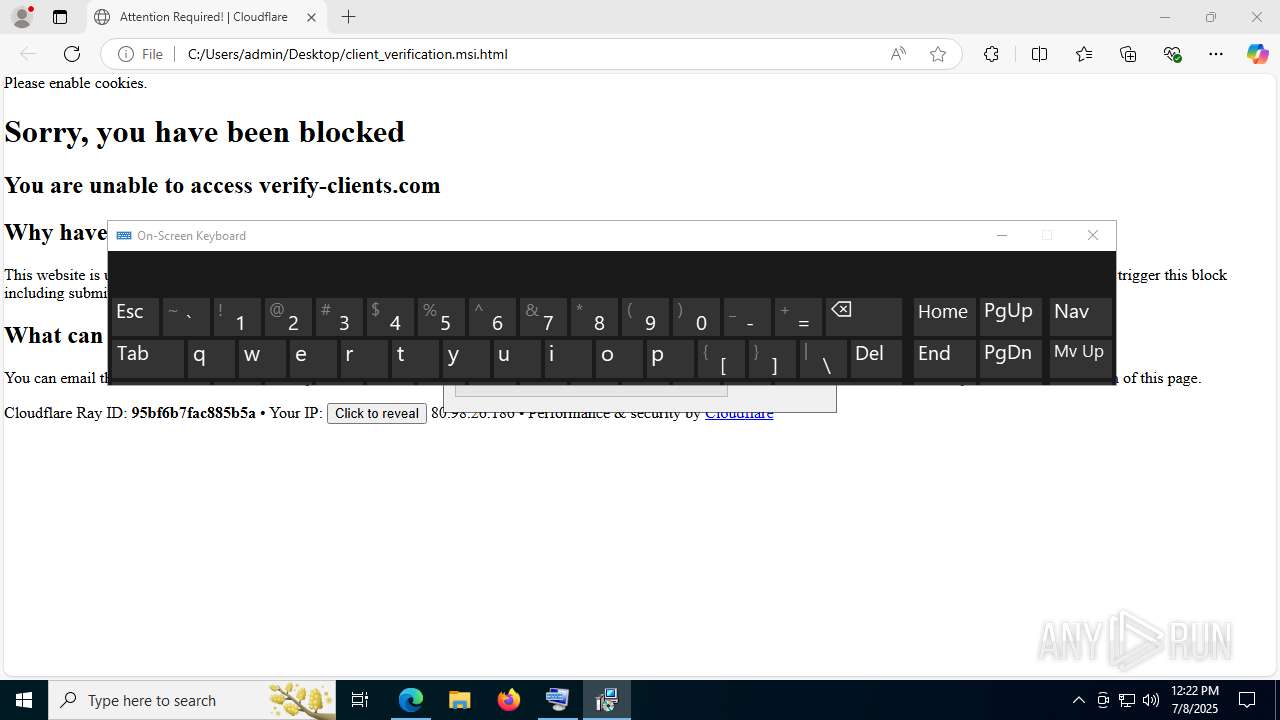Open a new browser tab

click(348, 17)
